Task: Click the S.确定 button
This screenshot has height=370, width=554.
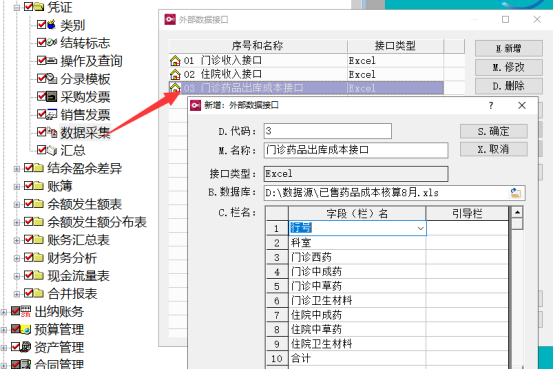Action: pos(493,131)
